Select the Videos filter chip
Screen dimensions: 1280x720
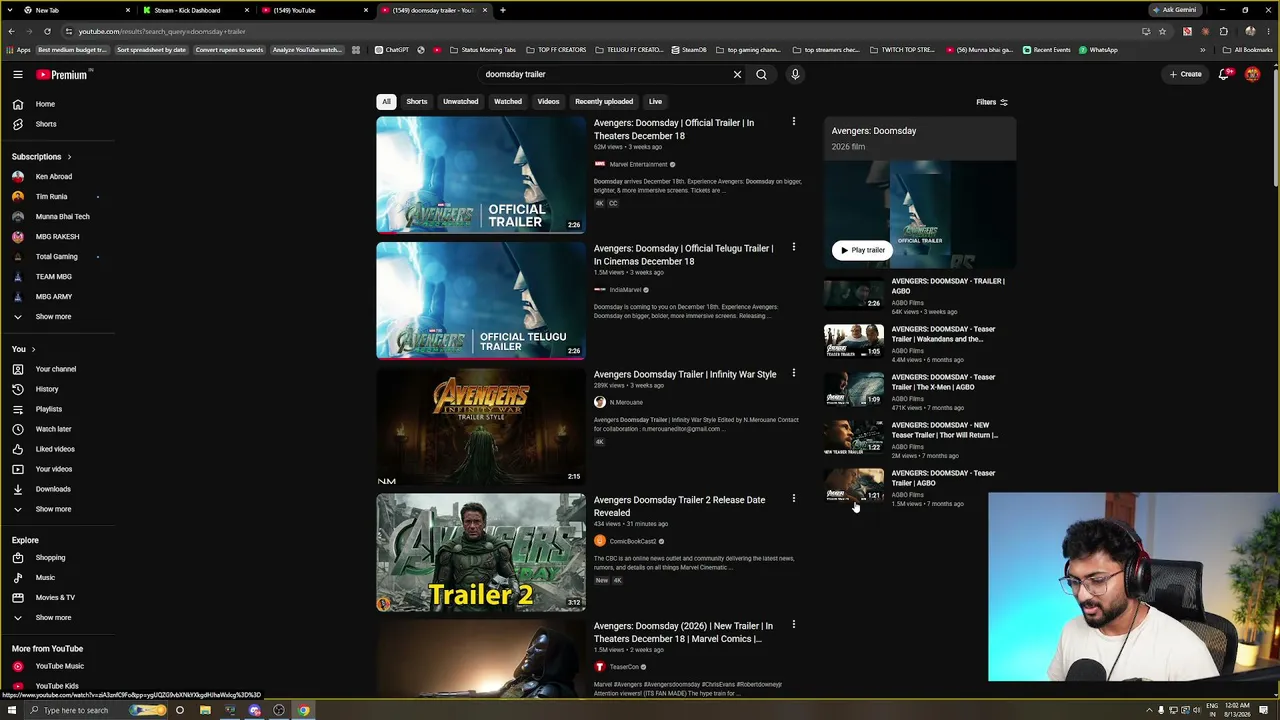click(548, 101)
